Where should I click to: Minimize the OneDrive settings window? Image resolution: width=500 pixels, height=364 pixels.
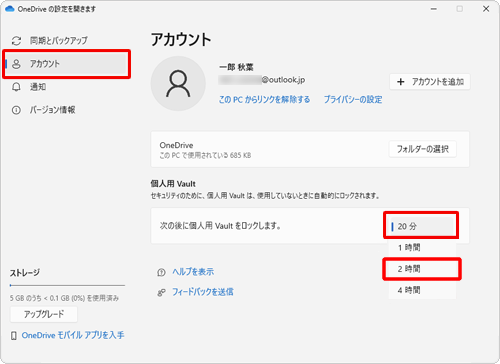(434, 9)
